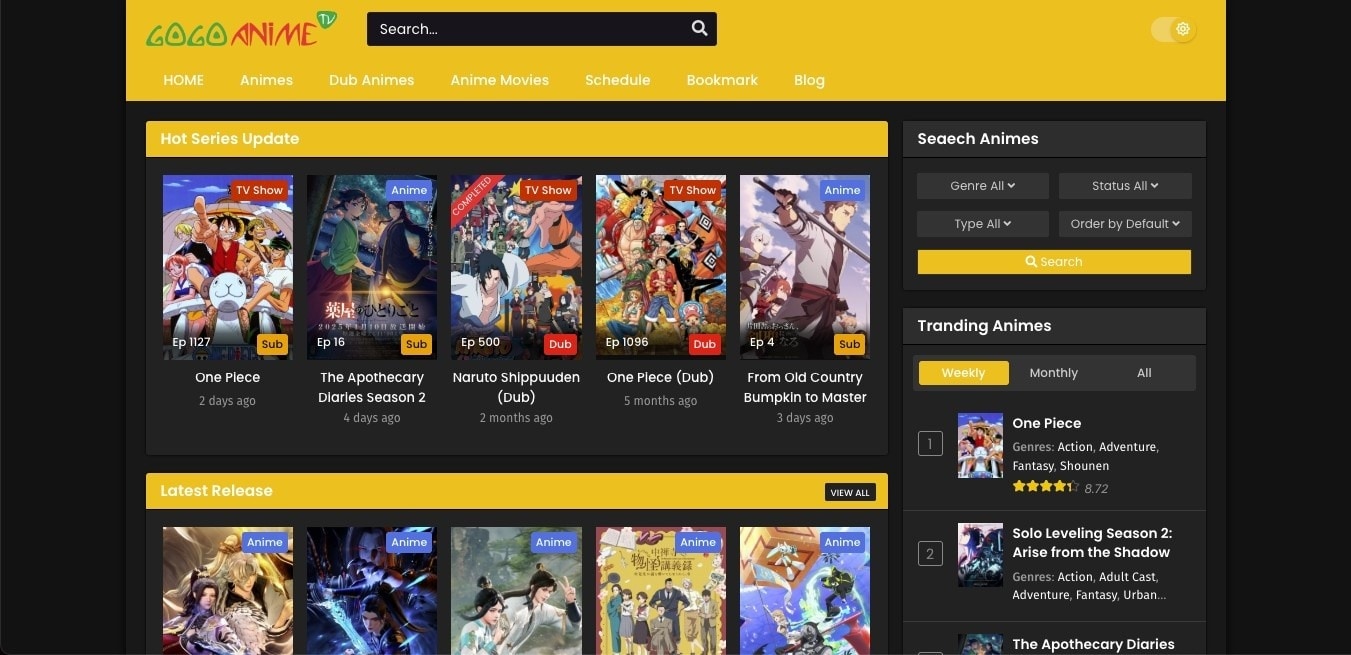Screen dimensions: 1351x655
Task: Click TV Show badge on Naruto Shippuuden poster
Action: point(548,190)
